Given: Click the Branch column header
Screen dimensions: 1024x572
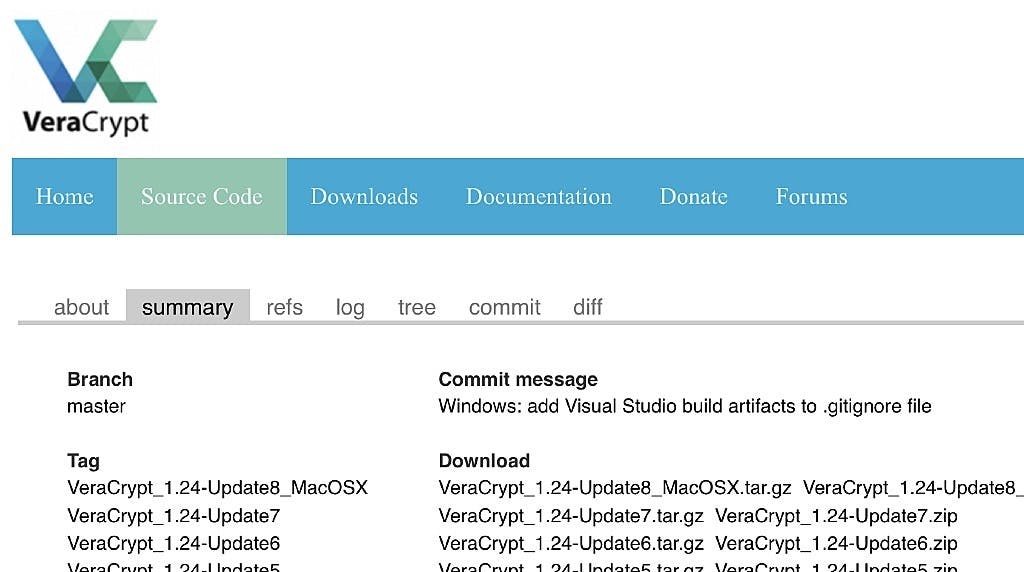Looking at the screenshot, I should pyautogui.click(x=100, y=379).
